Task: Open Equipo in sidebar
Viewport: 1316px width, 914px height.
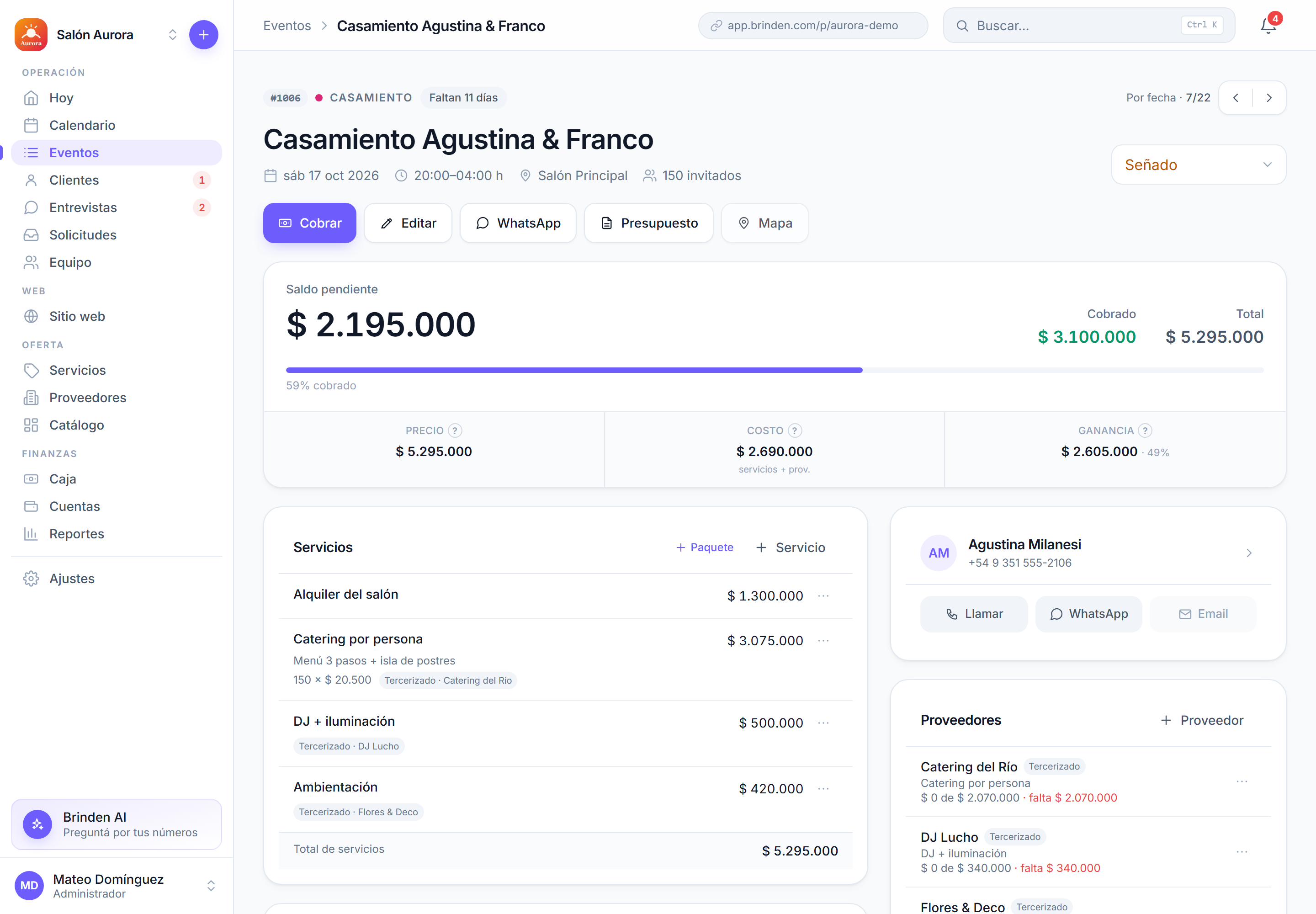Action: [x=116, y=263]
